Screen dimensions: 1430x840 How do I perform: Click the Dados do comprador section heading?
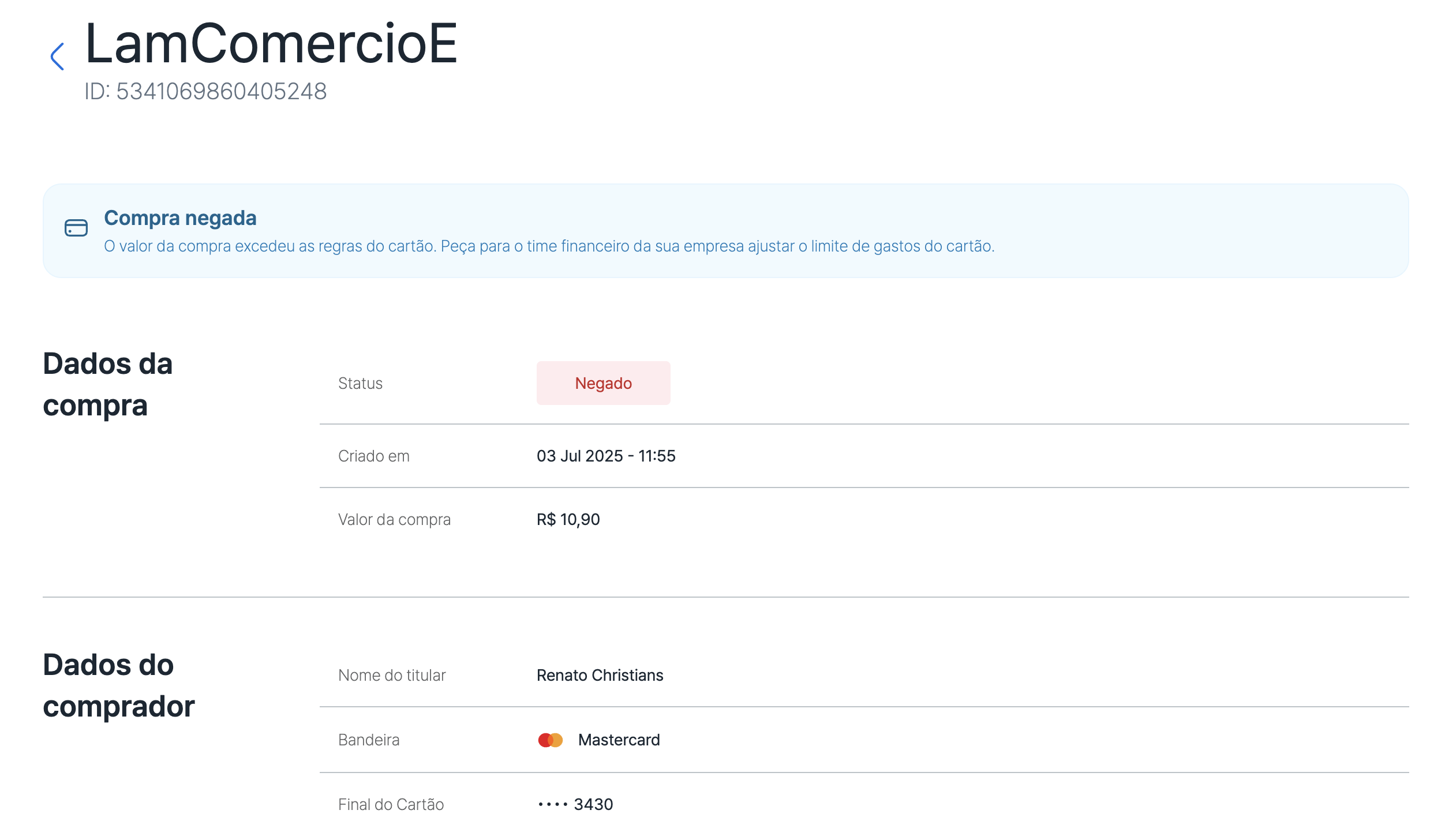pos(119,685)
